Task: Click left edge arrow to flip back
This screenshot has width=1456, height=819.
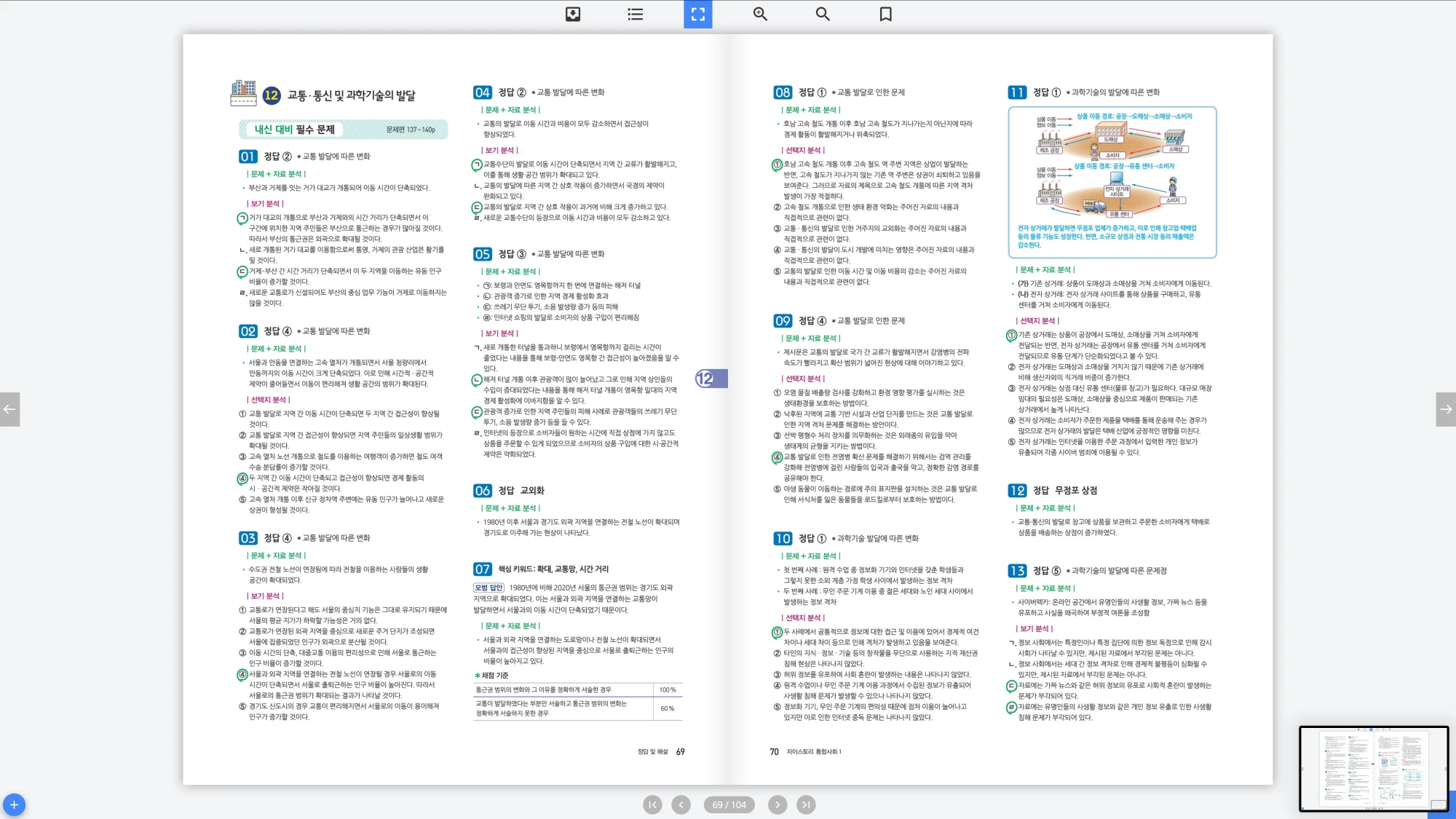Action: [9, 409]
